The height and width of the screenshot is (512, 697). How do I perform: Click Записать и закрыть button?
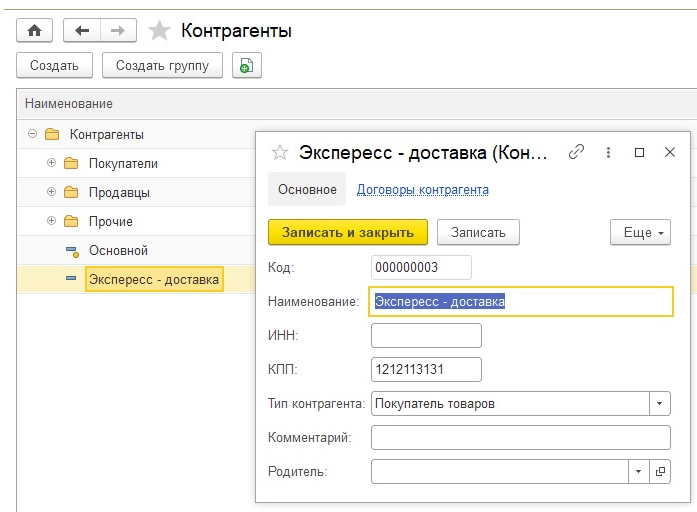tap(348, 232)
